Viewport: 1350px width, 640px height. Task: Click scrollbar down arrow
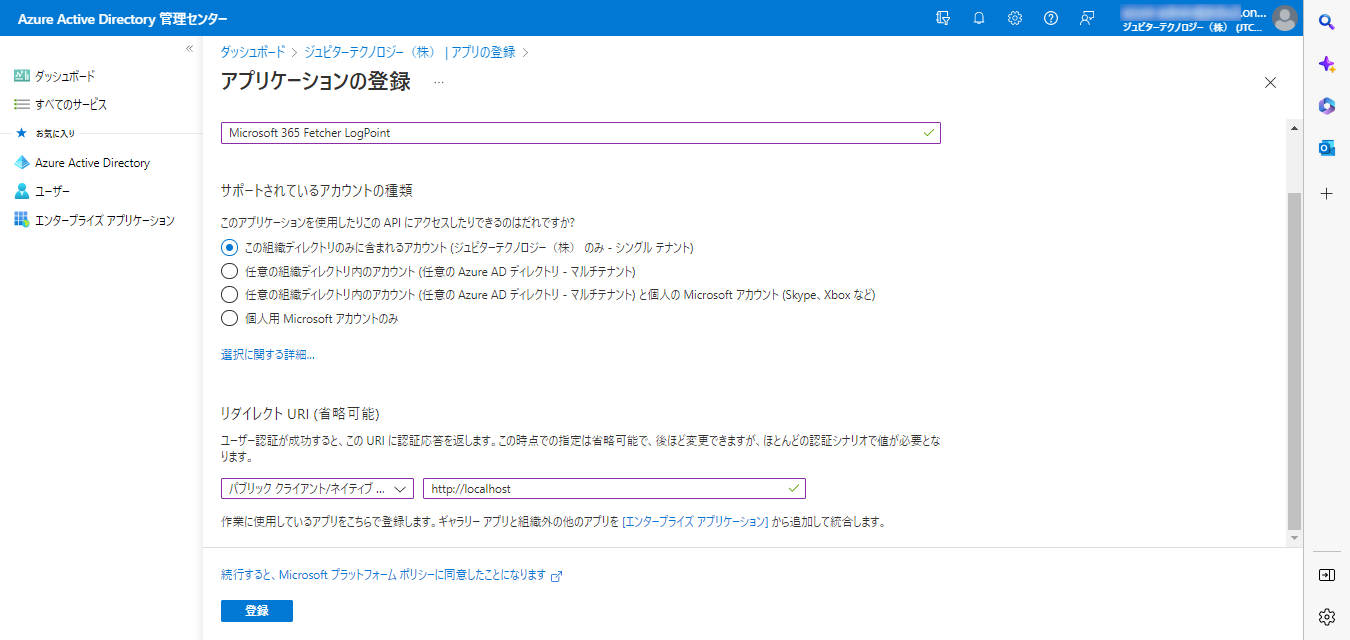click(x=1294, y=538)
